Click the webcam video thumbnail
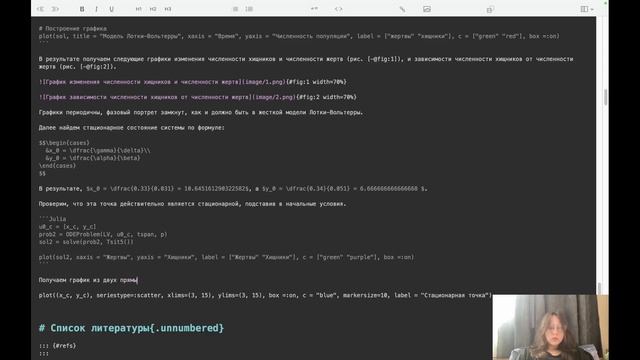The image size is (640, 360). point(550,327)
